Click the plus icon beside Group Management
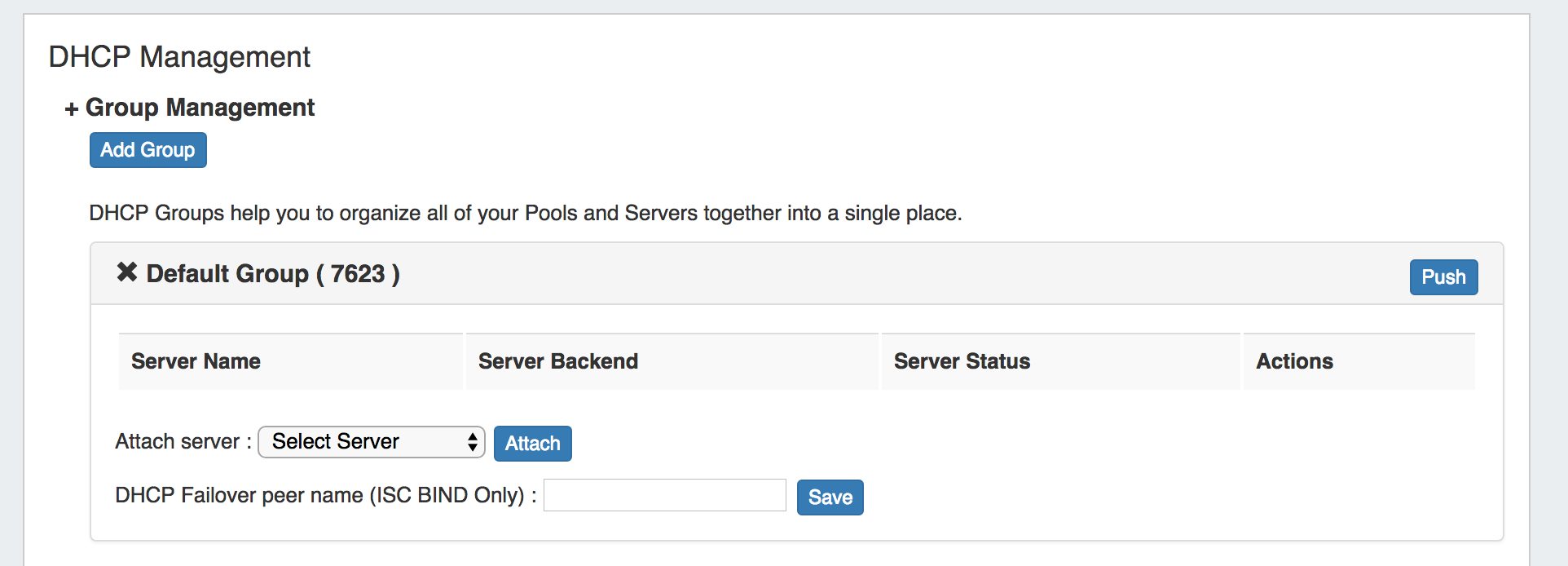Image resolution: width=1568 pixels, height=566 pixels. [72, 109]
